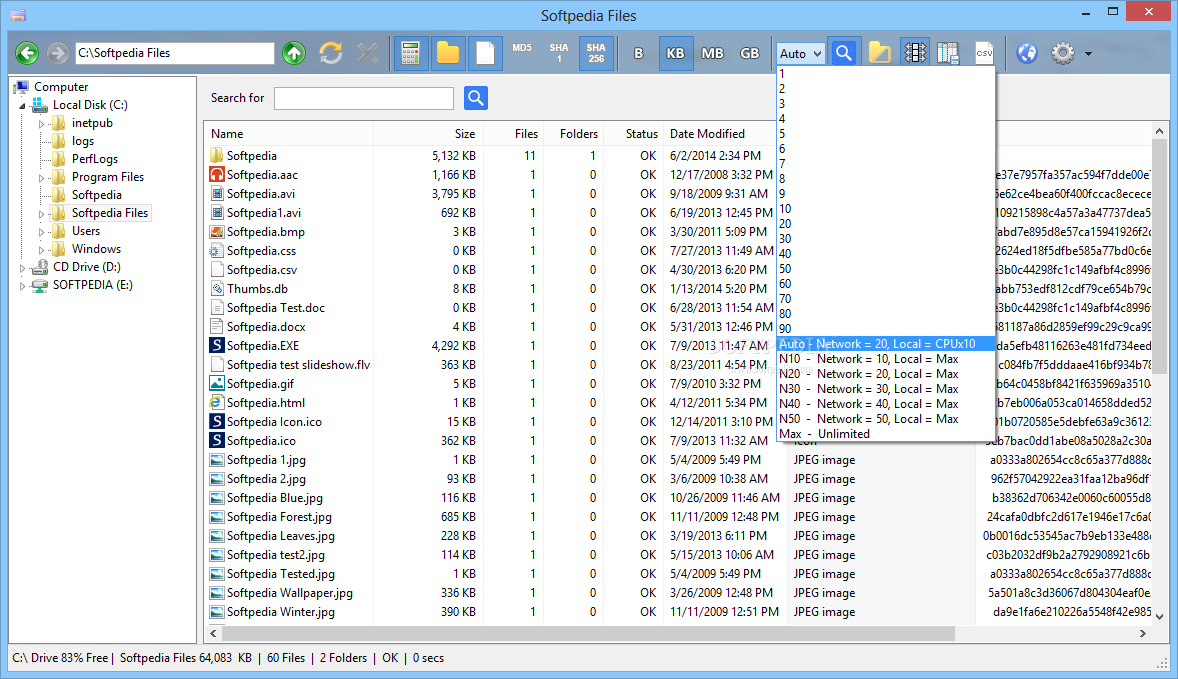Open the Auto threads combo box
Image resolution: width=1178 pixels, height=679 pixels.
800,53
